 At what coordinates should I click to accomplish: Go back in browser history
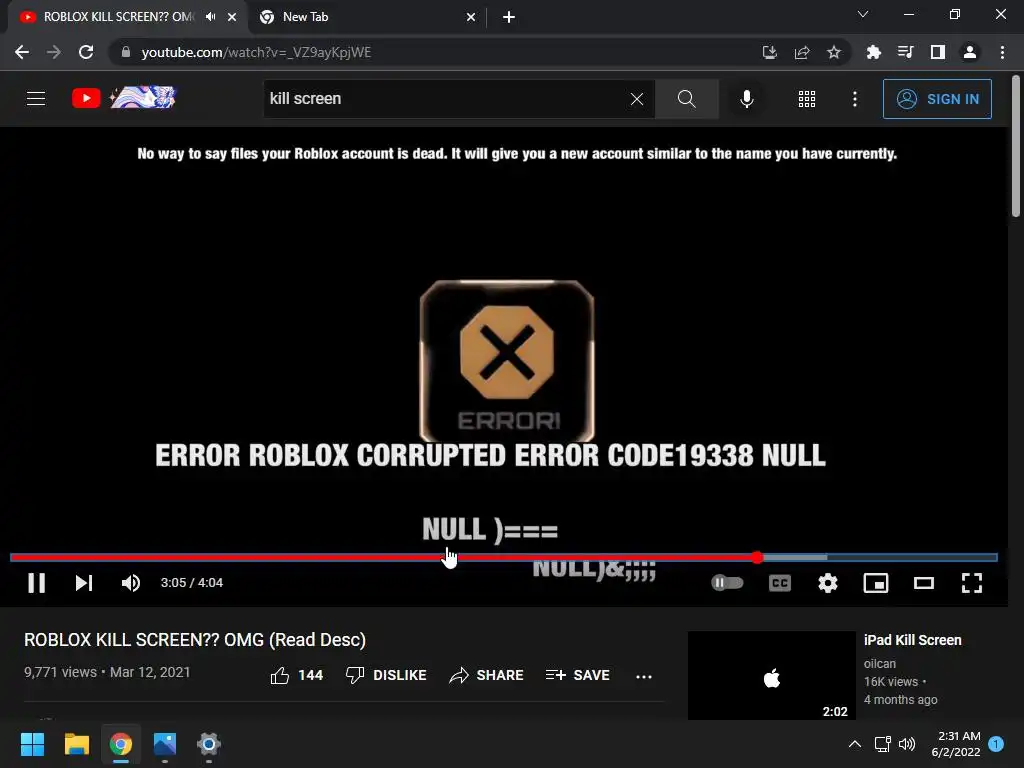coord(22,52)
